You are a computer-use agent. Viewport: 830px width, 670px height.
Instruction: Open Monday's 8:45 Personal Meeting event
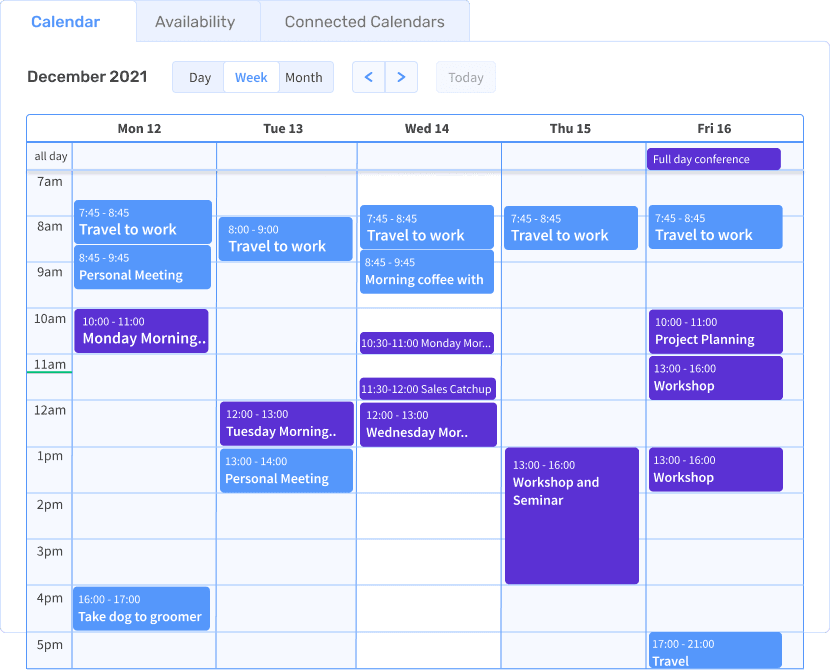[142, 267]
